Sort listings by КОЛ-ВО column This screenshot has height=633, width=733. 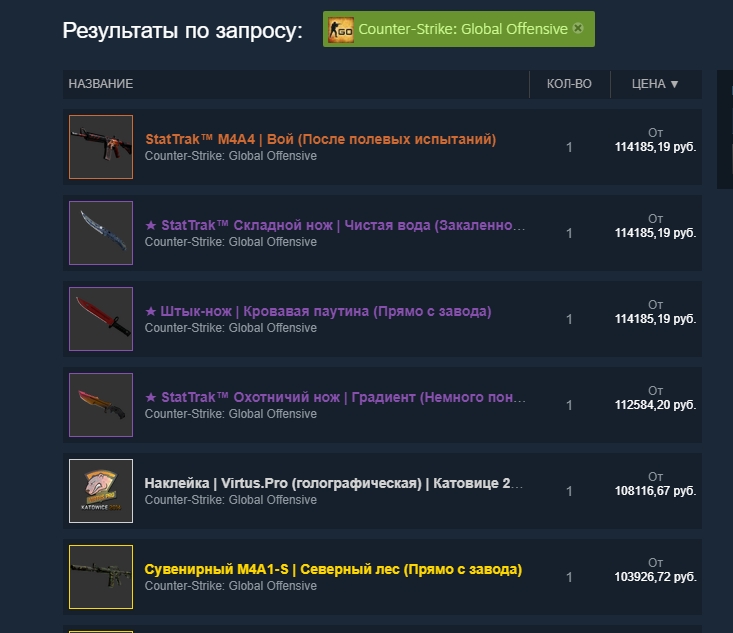(x=569, y=84)
